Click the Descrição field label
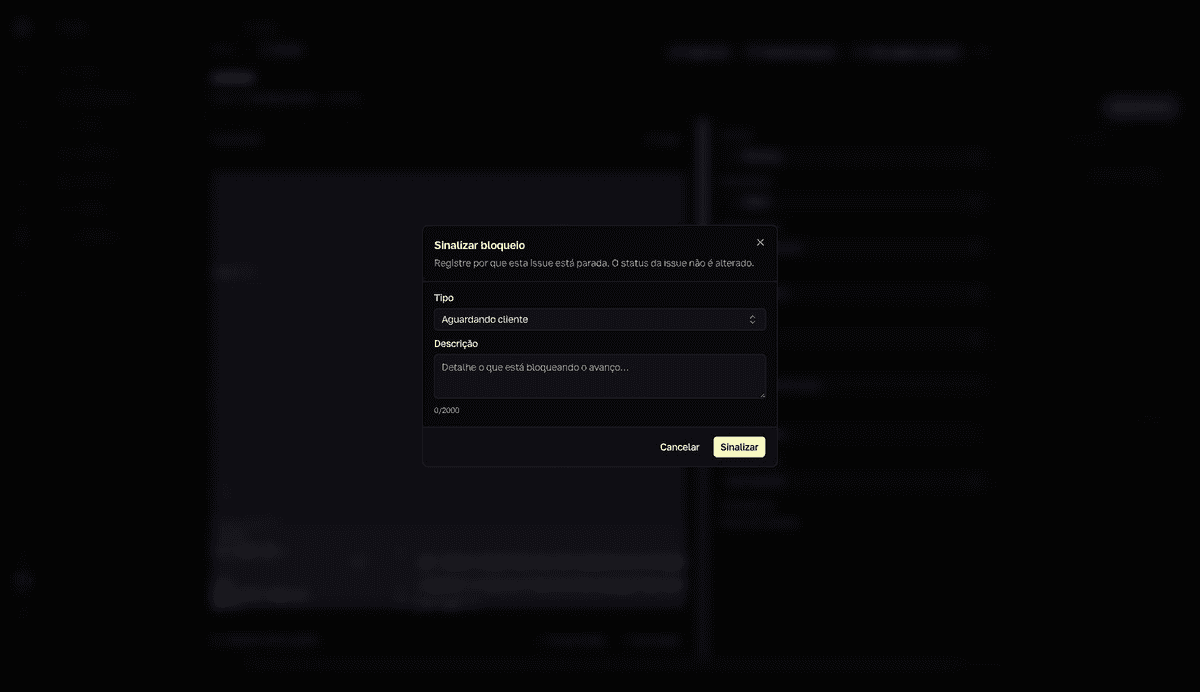Viewport: 1200px width, 692px height. pyautogui.click(x=456, y=343)
